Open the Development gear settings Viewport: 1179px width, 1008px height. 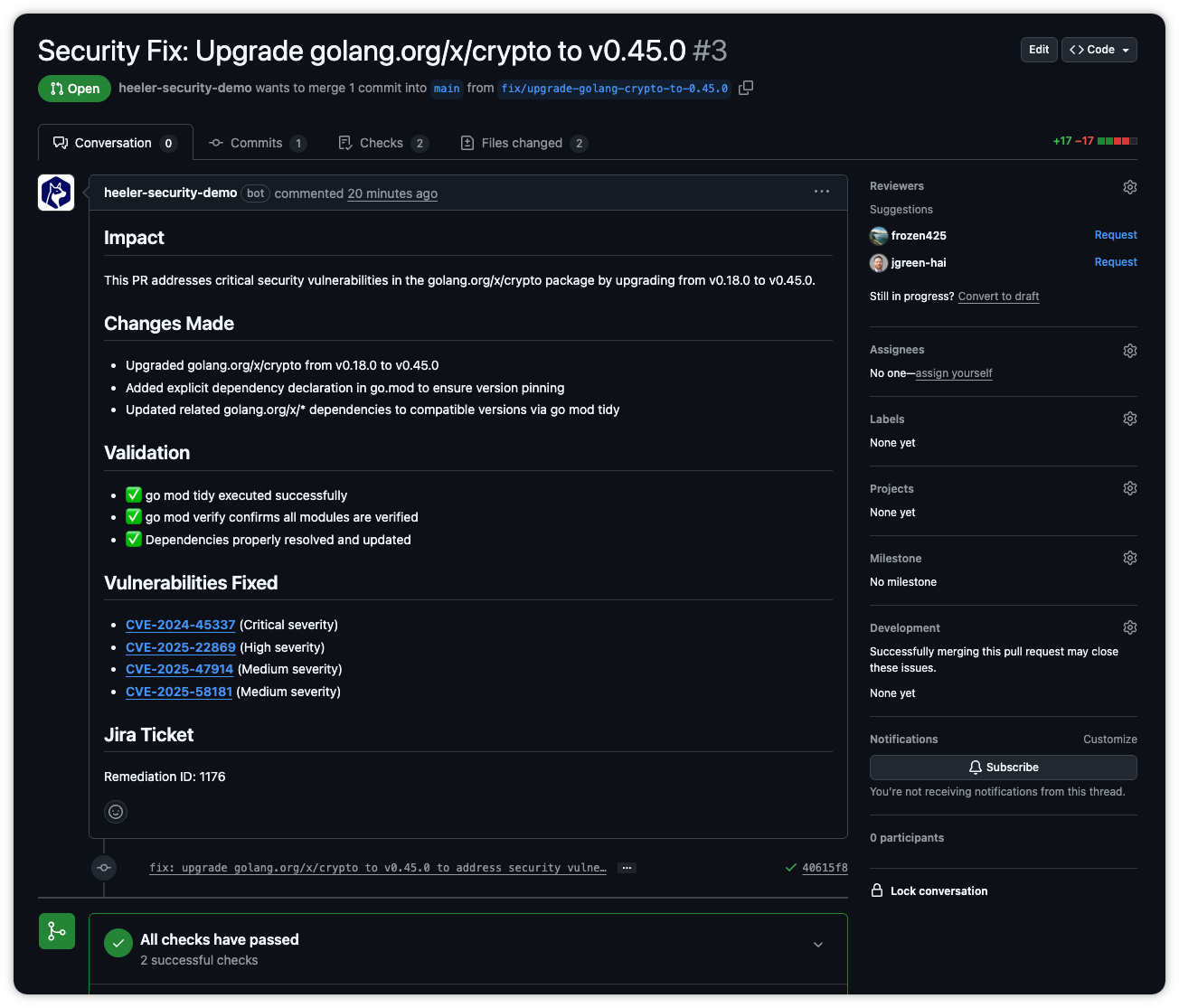tap(1129, 627)
